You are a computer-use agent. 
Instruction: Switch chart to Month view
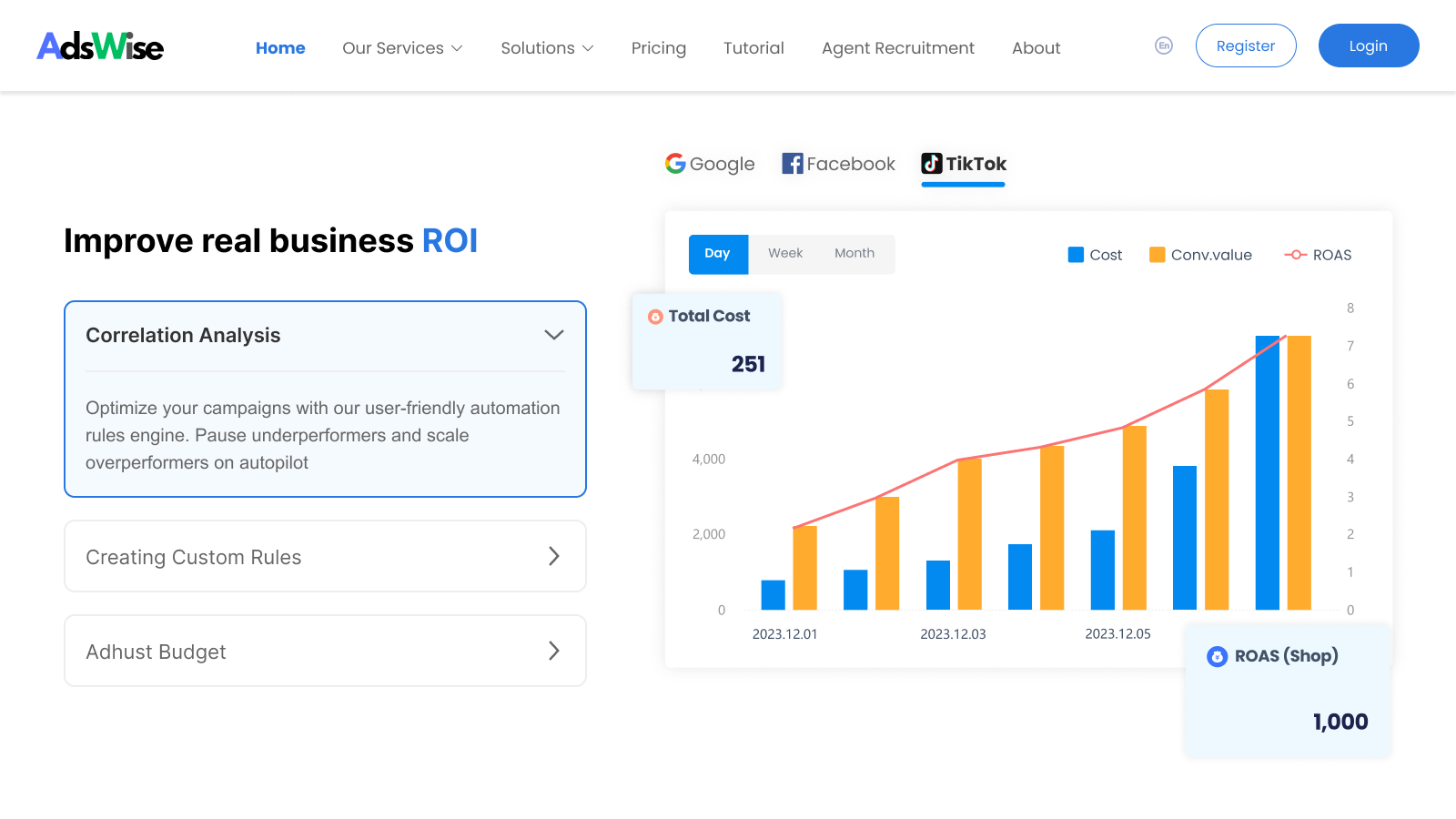[x=854, y=254]
